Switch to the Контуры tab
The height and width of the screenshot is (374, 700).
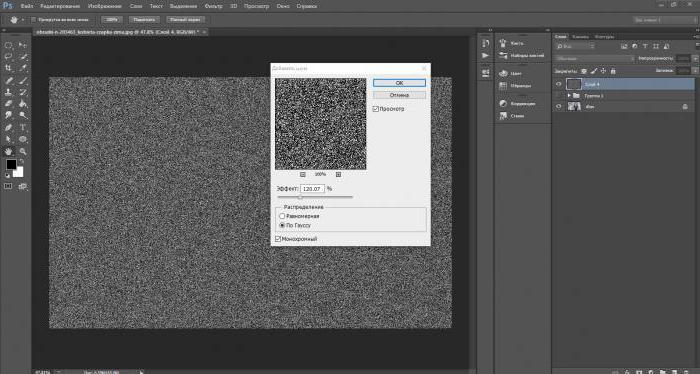[604, 37]
